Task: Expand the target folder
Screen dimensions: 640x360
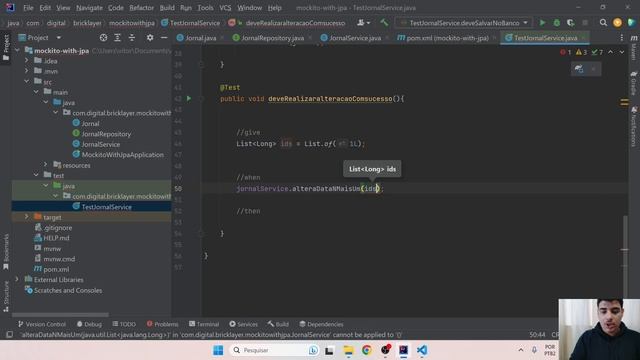Action: pos(27,217)
